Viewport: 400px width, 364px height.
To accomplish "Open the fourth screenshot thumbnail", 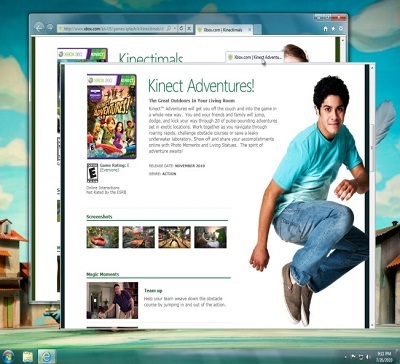I will (x=211, y=237).
